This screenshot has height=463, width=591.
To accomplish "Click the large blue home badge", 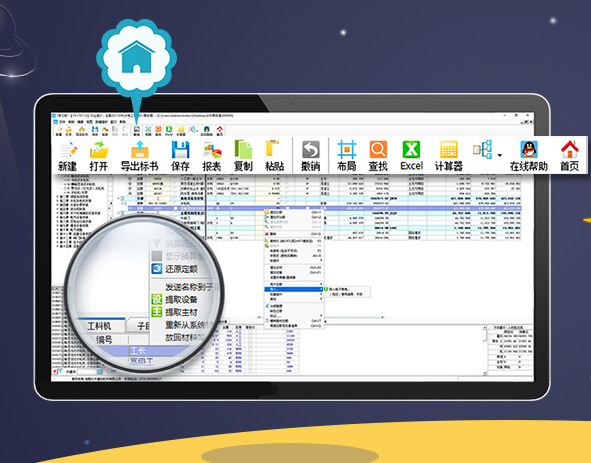I will pyautogui.click(x=136, y=56).
